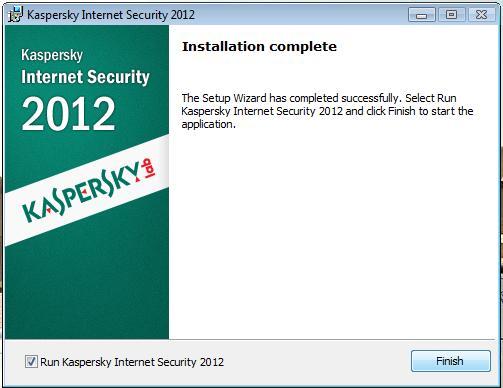Image resolution: width=503 pixels, height=388 pixels.
Task: Close the Kaspersky Internet Security 2012 installer
Action: coord(481,15)
